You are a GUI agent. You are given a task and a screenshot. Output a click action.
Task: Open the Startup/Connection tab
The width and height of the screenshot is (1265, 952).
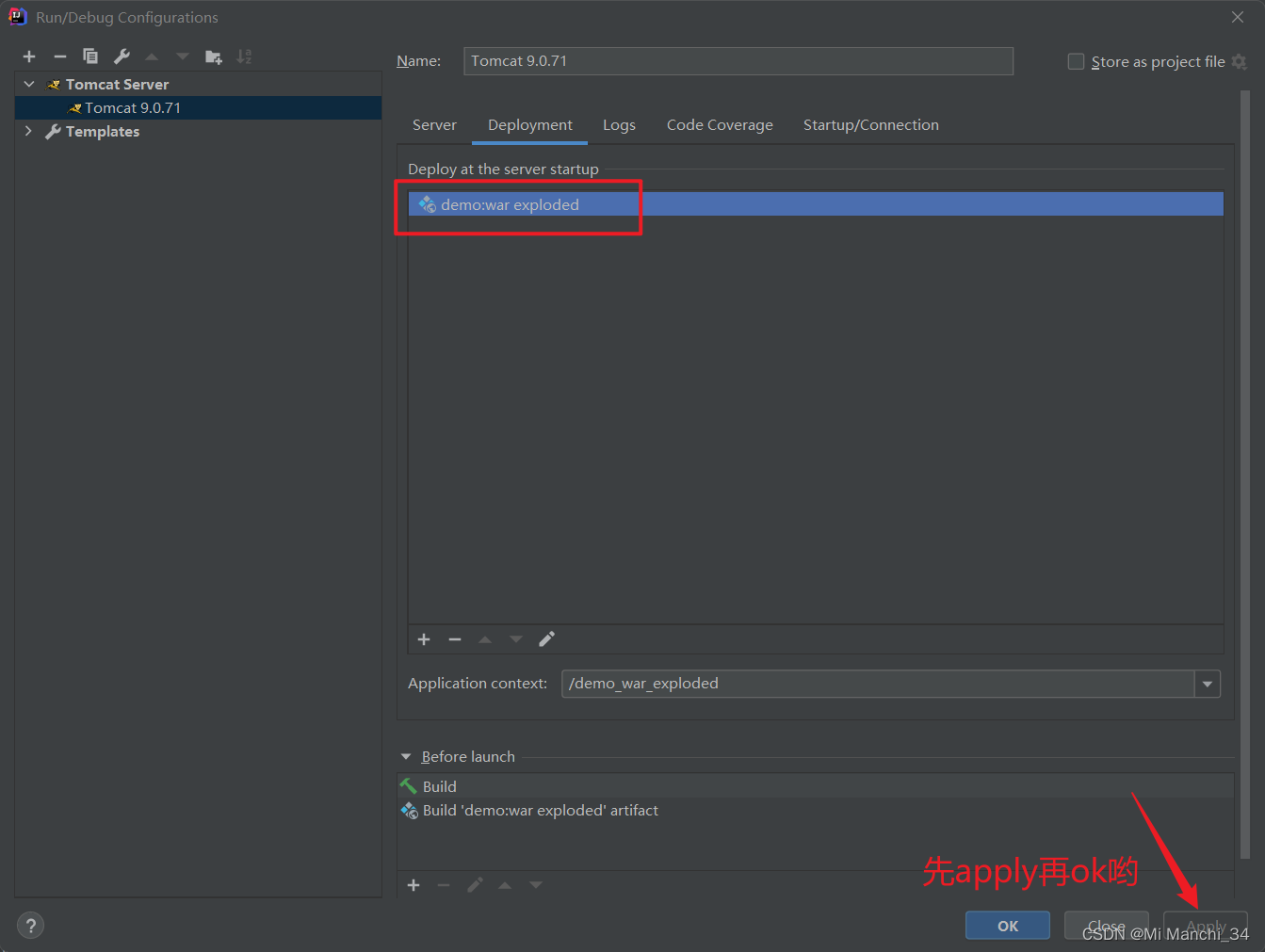pos(871,125)
